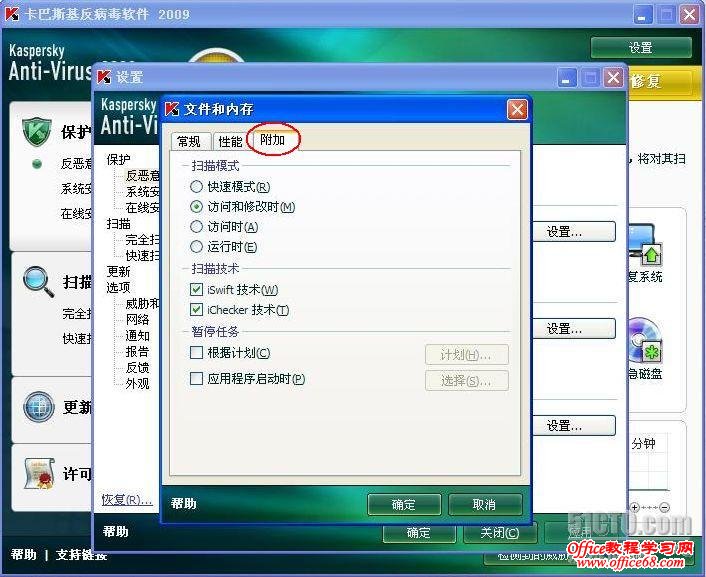706x577 pixels.
Task: Open 计划(H)... schedule button
Action: point(466,355)
